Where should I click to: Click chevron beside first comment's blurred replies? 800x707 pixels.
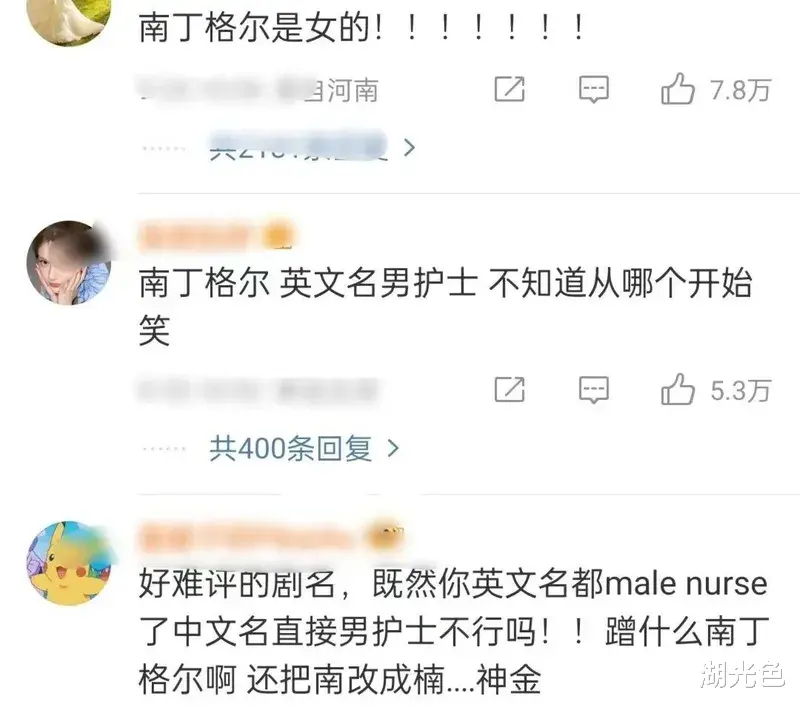[x=409, y=148]
